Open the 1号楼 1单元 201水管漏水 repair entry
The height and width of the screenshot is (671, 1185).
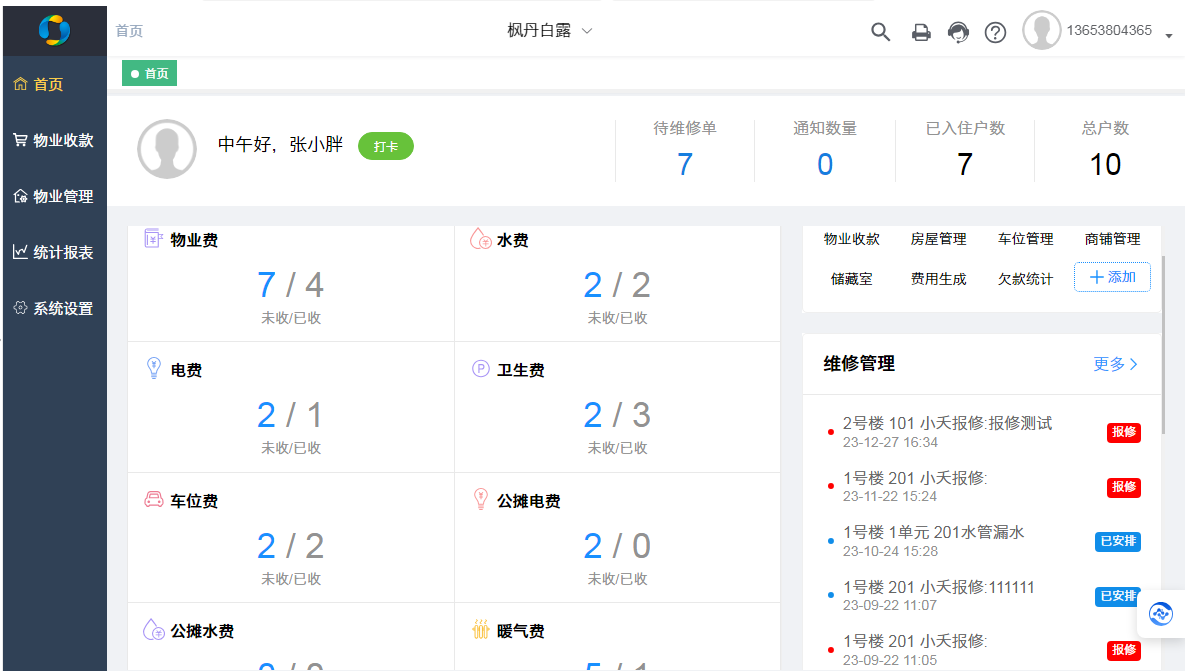click(933, 533)
